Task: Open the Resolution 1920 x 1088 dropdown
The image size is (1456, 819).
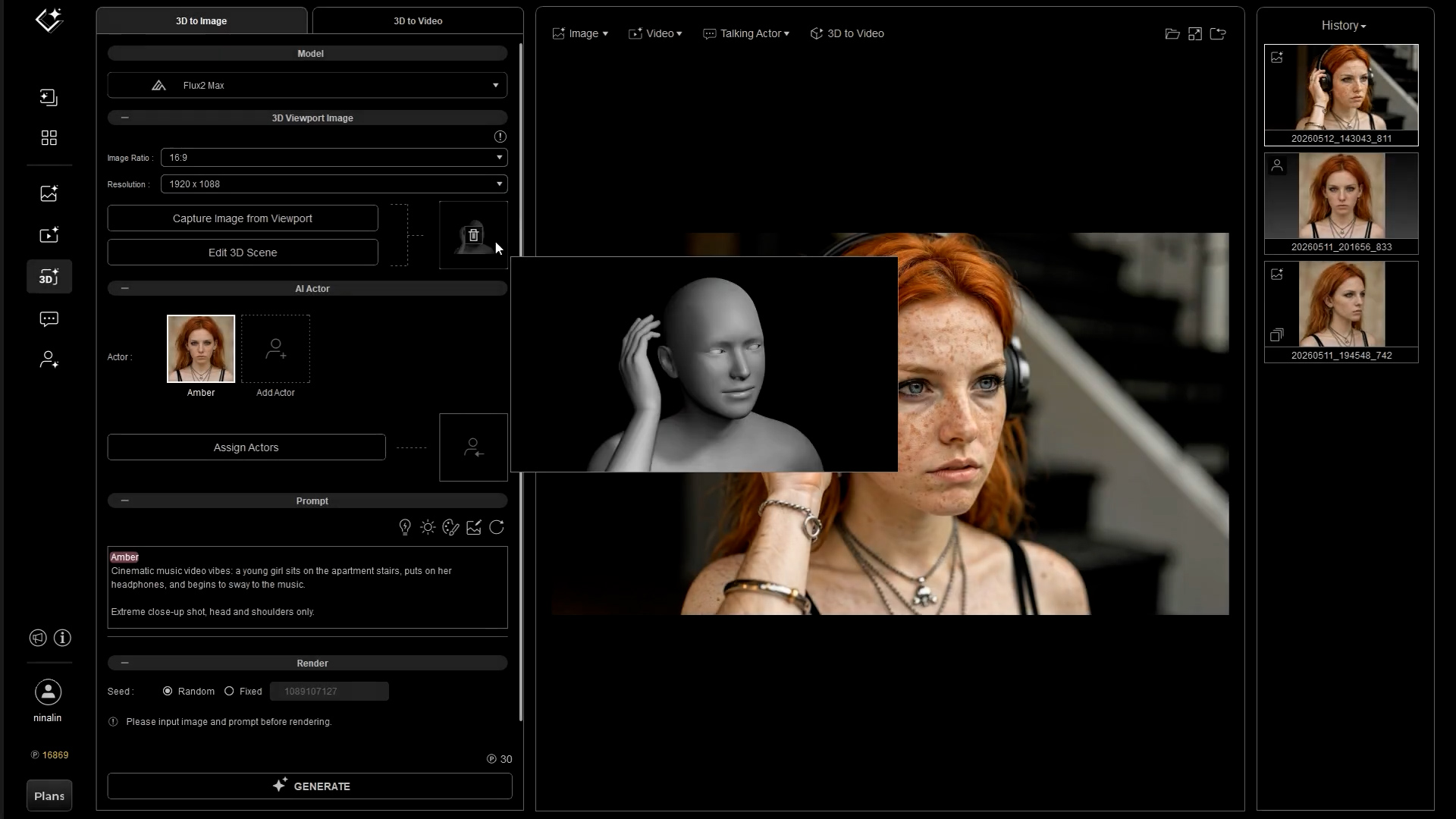Action: (334, 184)
